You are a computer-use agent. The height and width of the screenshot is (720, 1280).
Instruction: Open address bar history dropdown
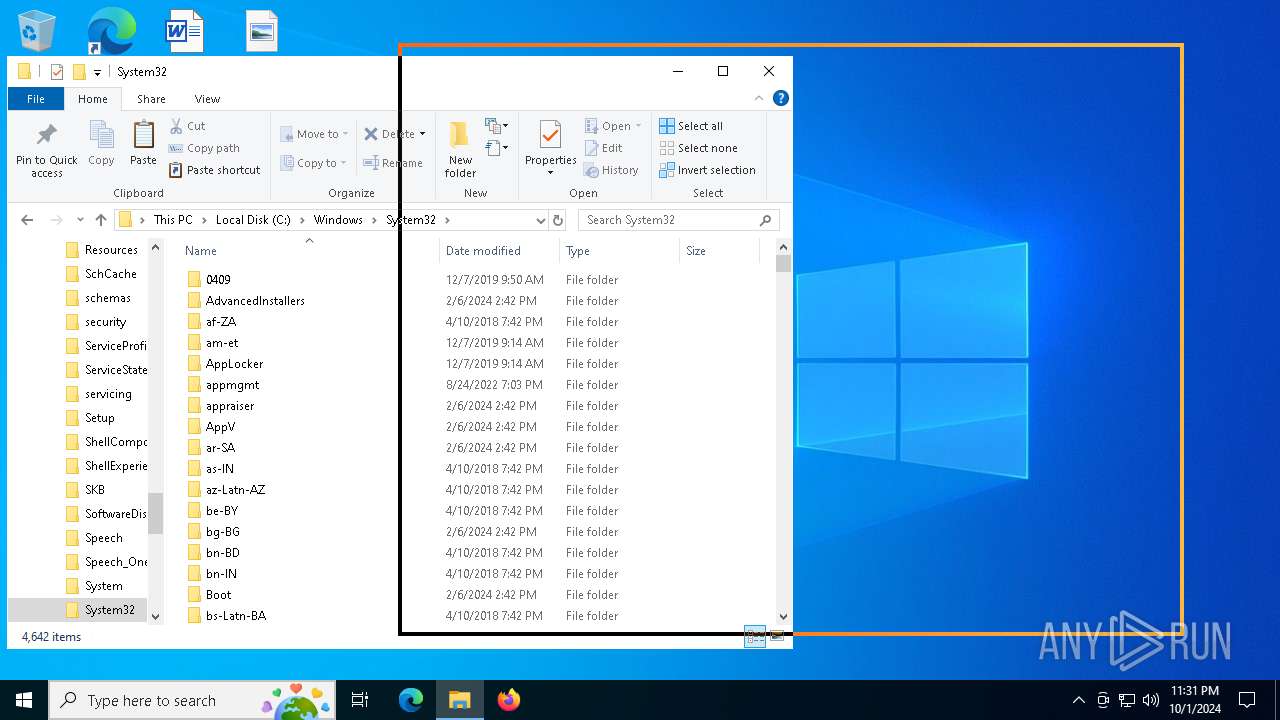[x=540, y=220]
